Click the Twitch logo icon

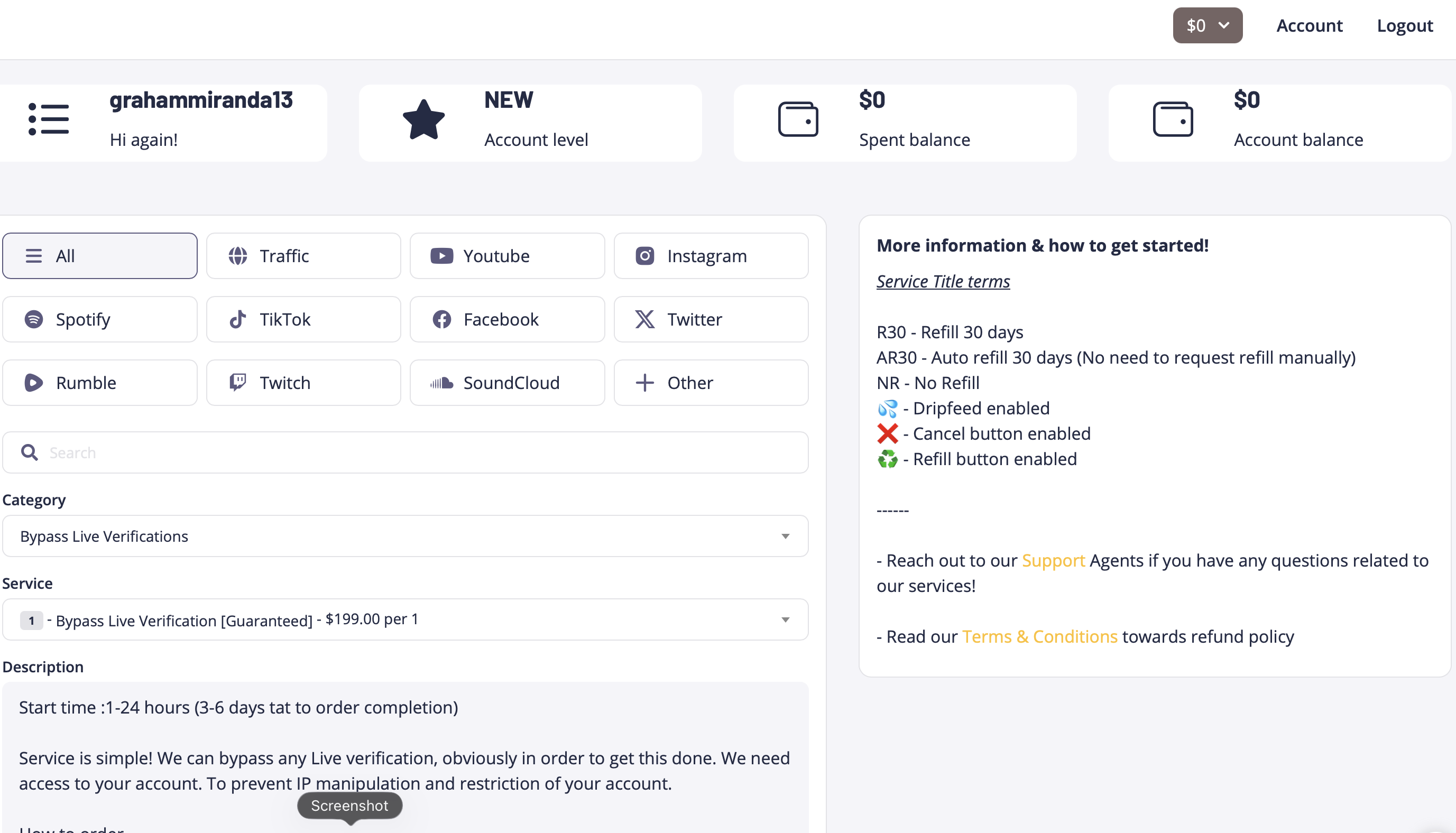point(238,383)
